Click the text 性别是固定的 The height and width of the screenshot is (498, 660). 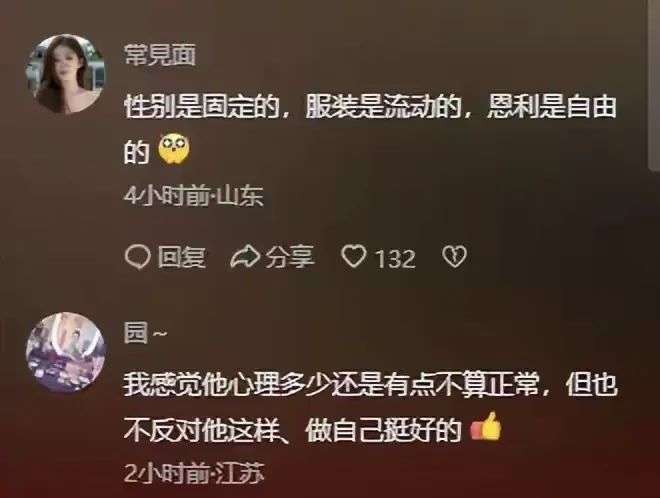[202, 107]
